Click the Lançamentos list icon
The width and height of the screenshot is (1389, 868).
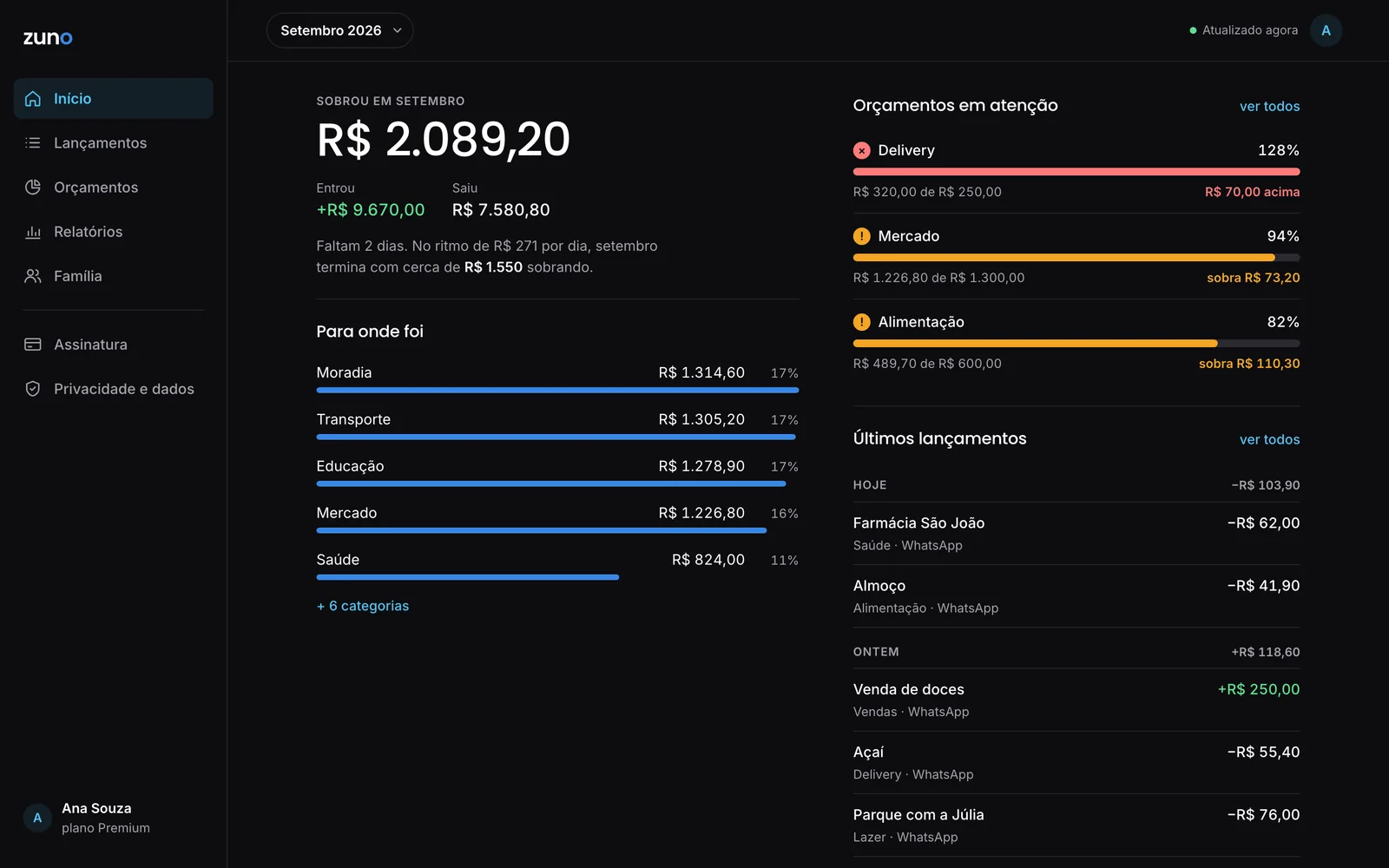(x=33, y=143)
